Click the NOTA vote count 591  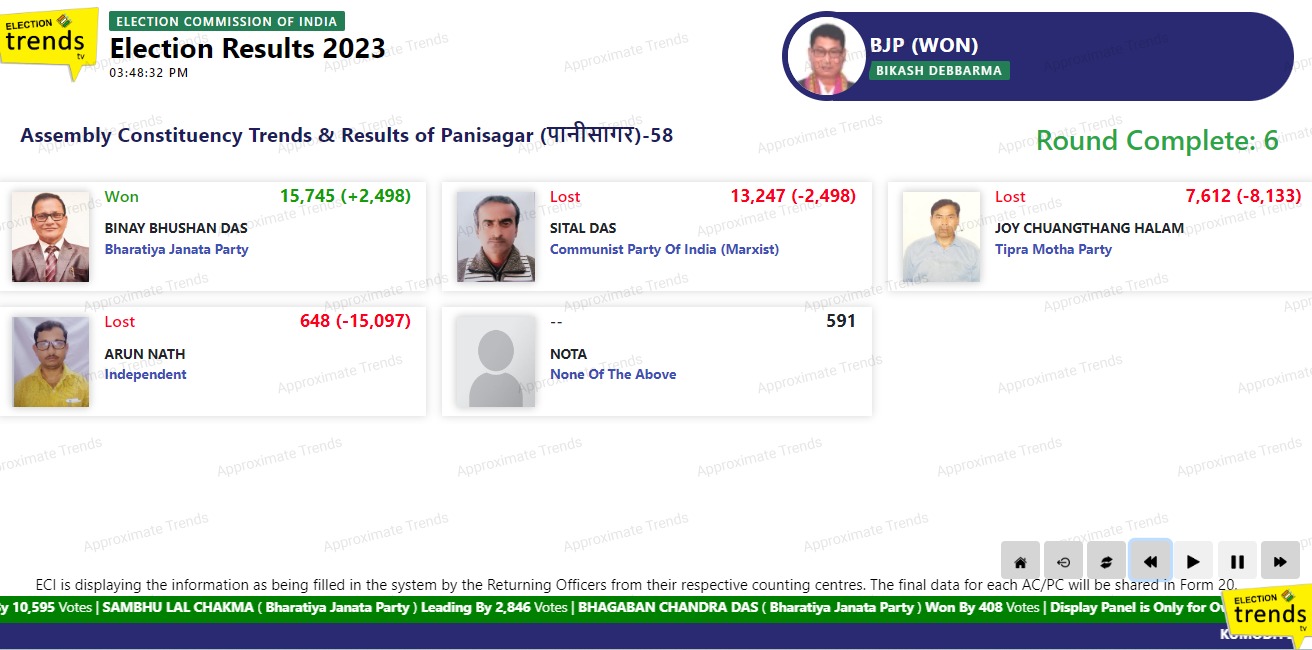(x=841, y=321)
